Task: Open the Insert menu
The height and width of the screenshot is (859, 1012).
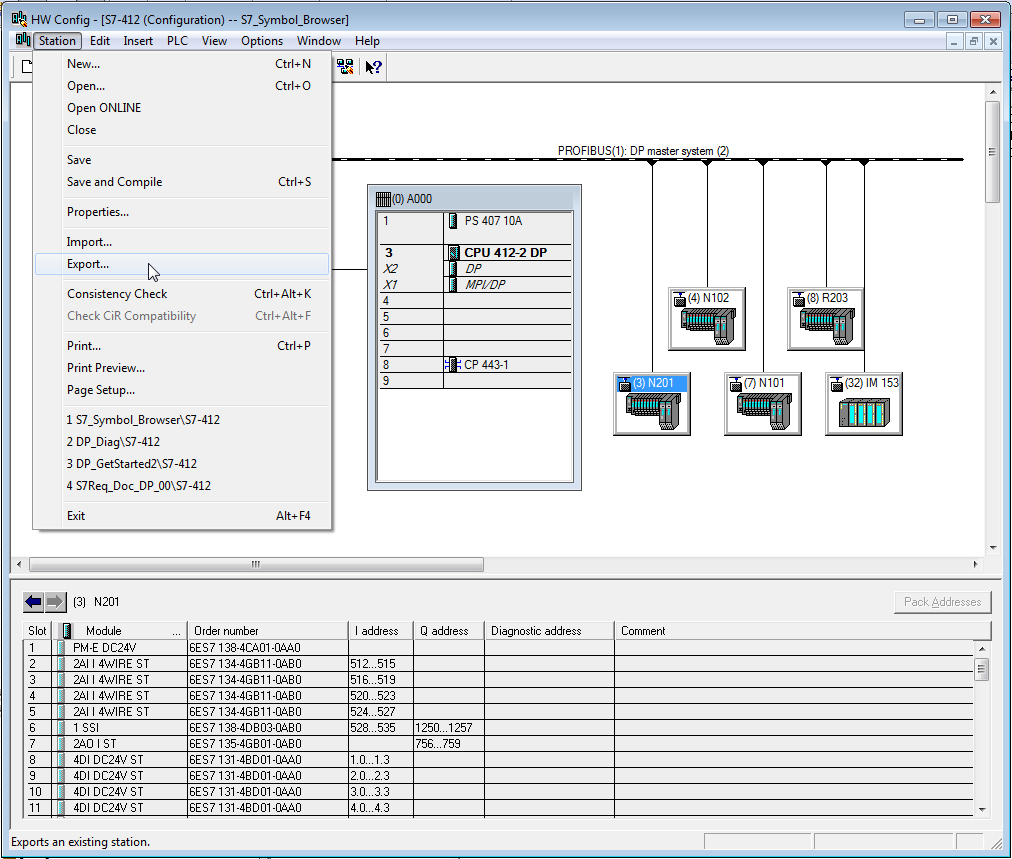Action: (138, 41)
